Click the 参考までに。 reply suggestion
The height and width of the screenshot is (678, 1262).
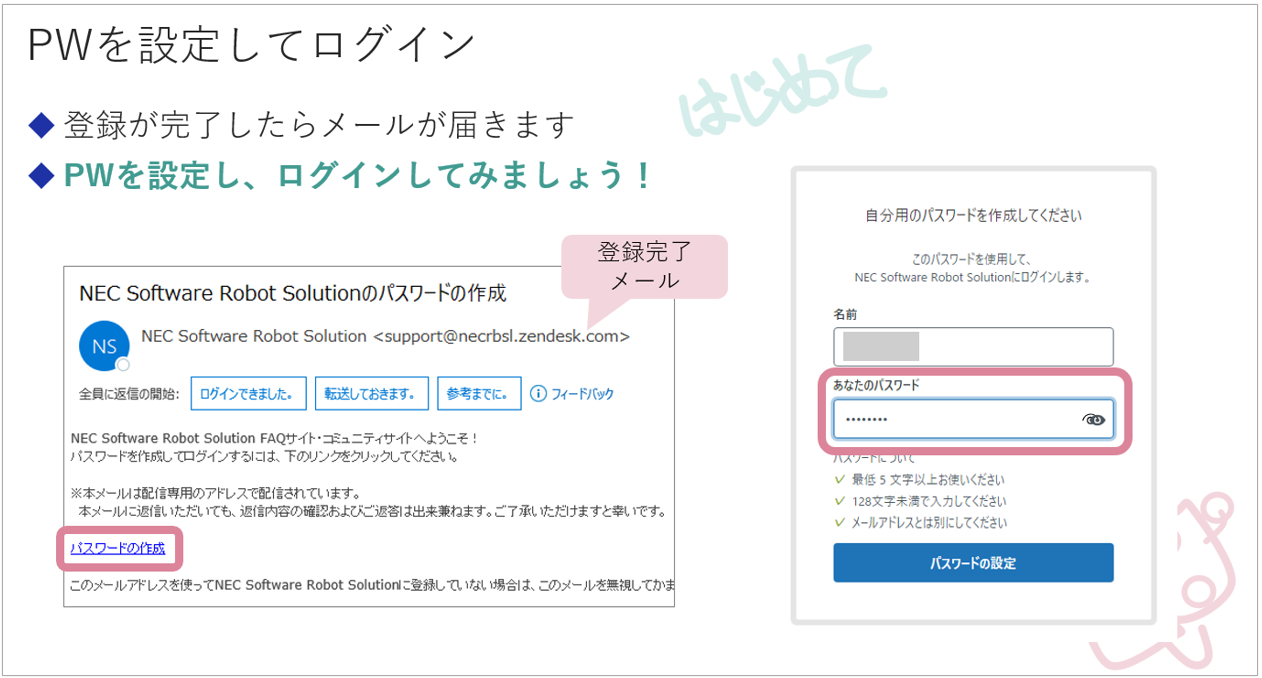tap(480, 394)
